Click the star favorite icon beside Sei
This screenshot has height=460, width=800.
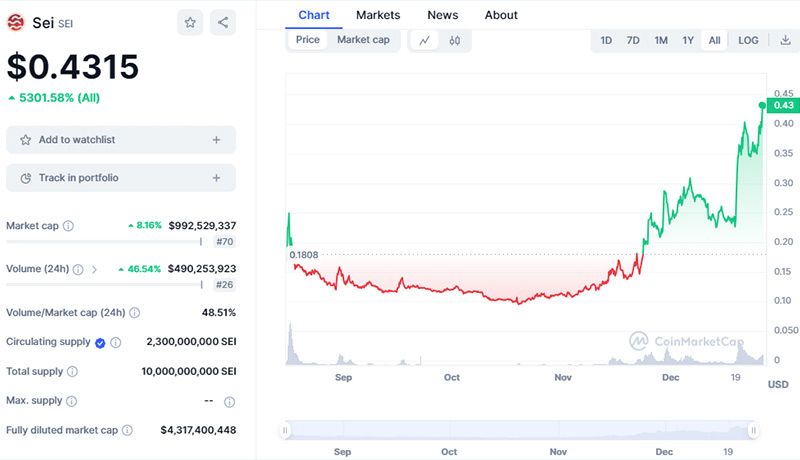click(x=190, y=22)
